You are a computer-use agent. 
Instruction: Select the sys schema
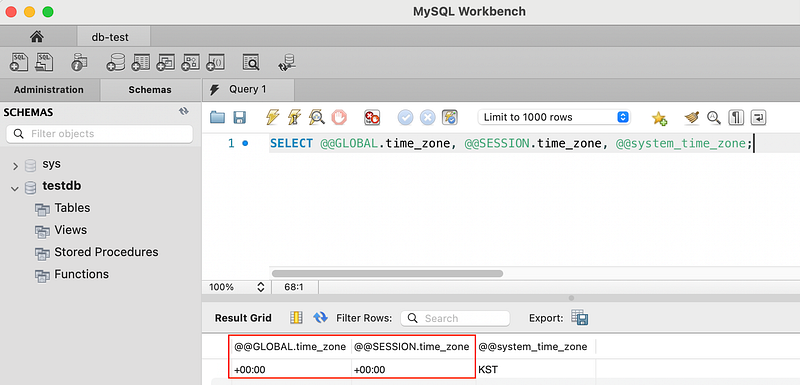tap(52, 164)
